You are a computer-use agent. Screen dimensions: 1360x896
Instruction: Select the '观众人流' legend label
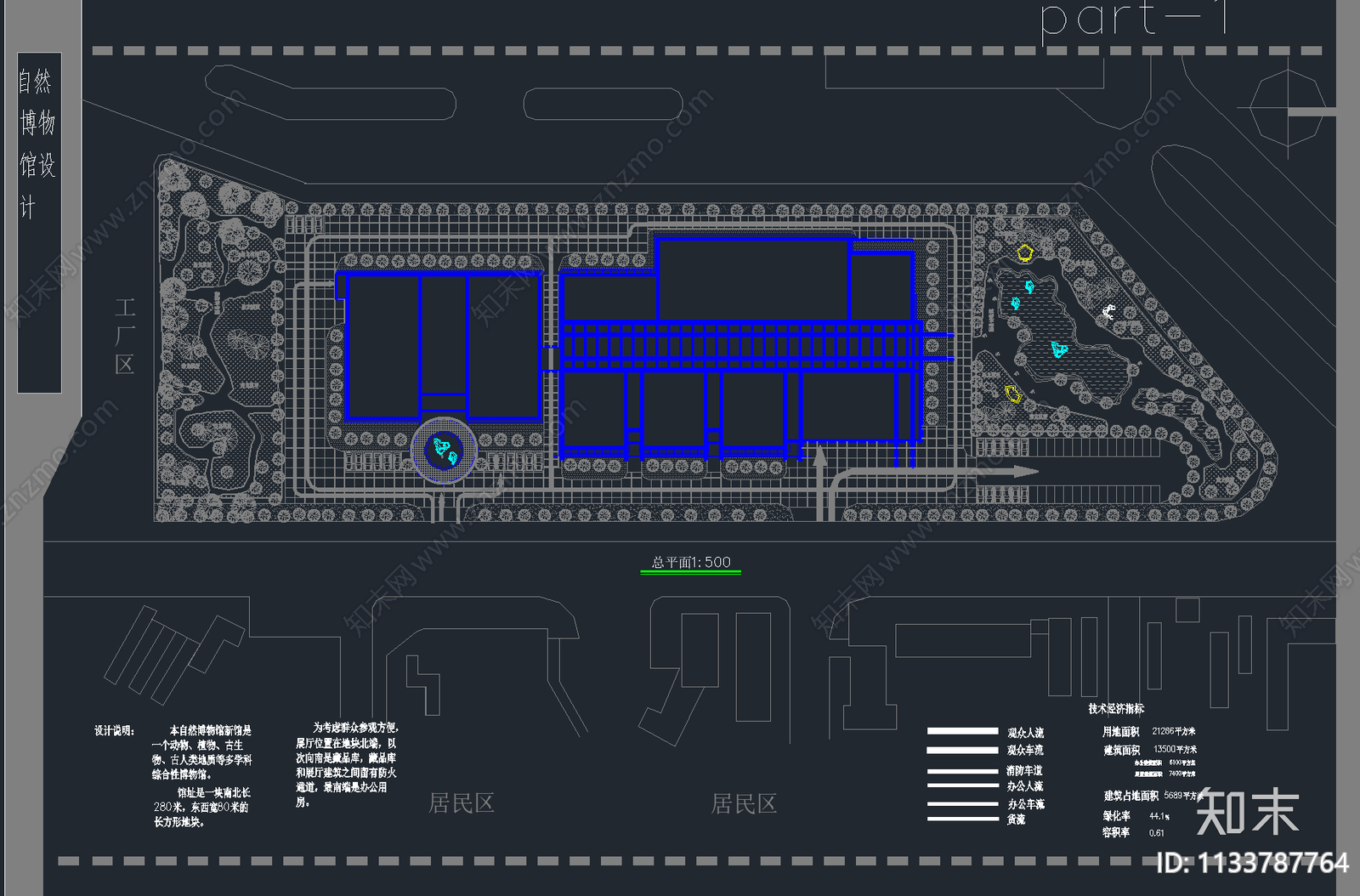click(x=1025, y=733)
